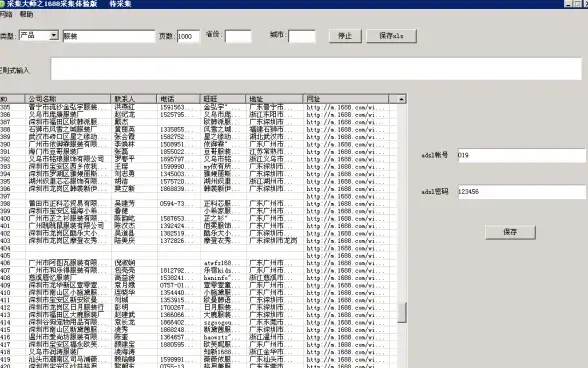Sort by the 公司名称 column header
The height and width of the screenshot is (368, 588).
click(68, 99)
